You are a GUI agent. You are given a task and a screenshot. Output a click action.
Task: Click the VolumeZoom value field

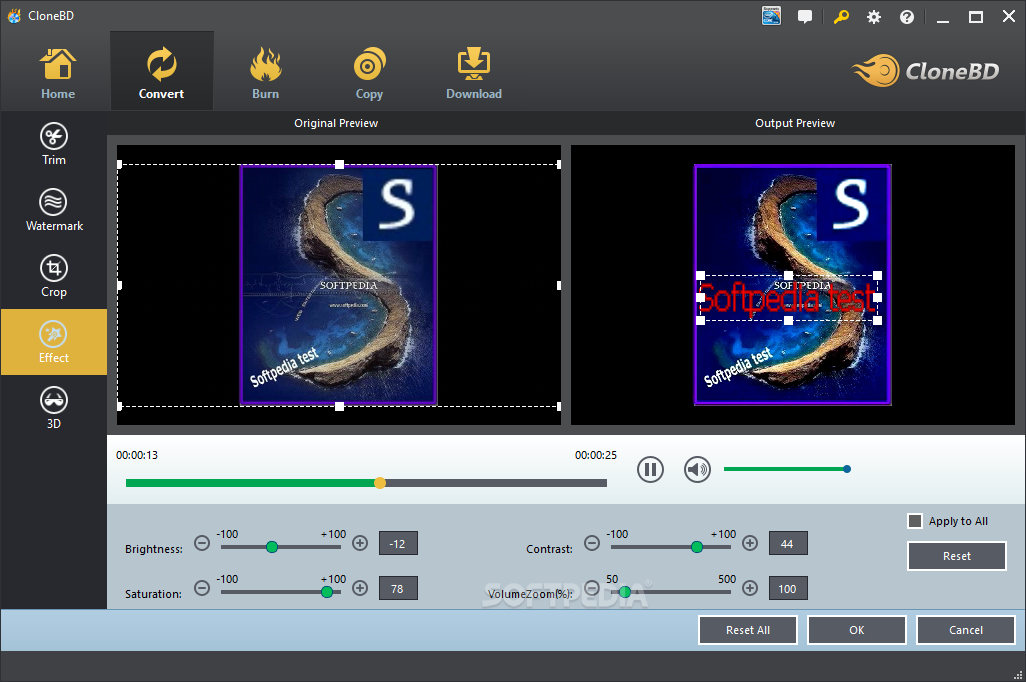[788, 588]
